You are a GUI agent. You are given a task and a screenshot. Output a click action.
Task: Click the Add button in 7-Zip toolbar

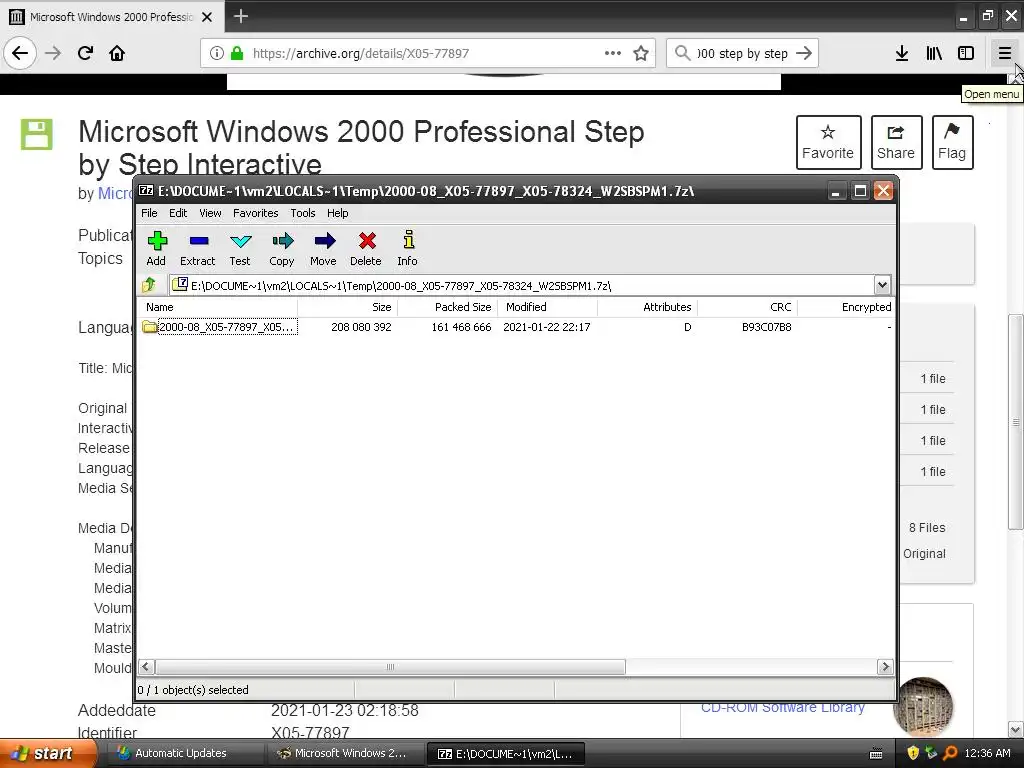[x=156, y=249]
